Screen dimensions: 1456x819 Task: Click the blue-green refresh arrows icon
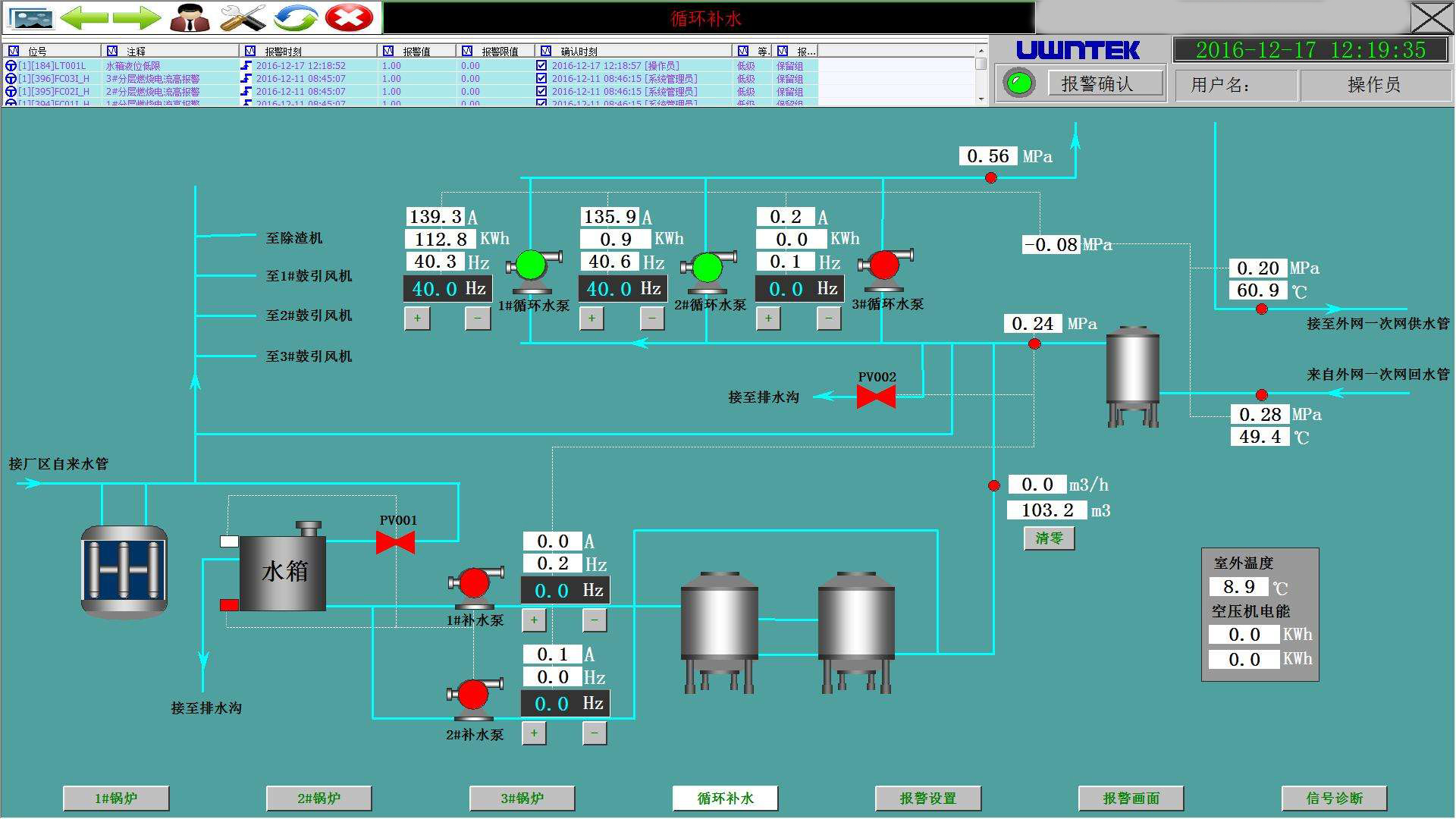point(296,17)
